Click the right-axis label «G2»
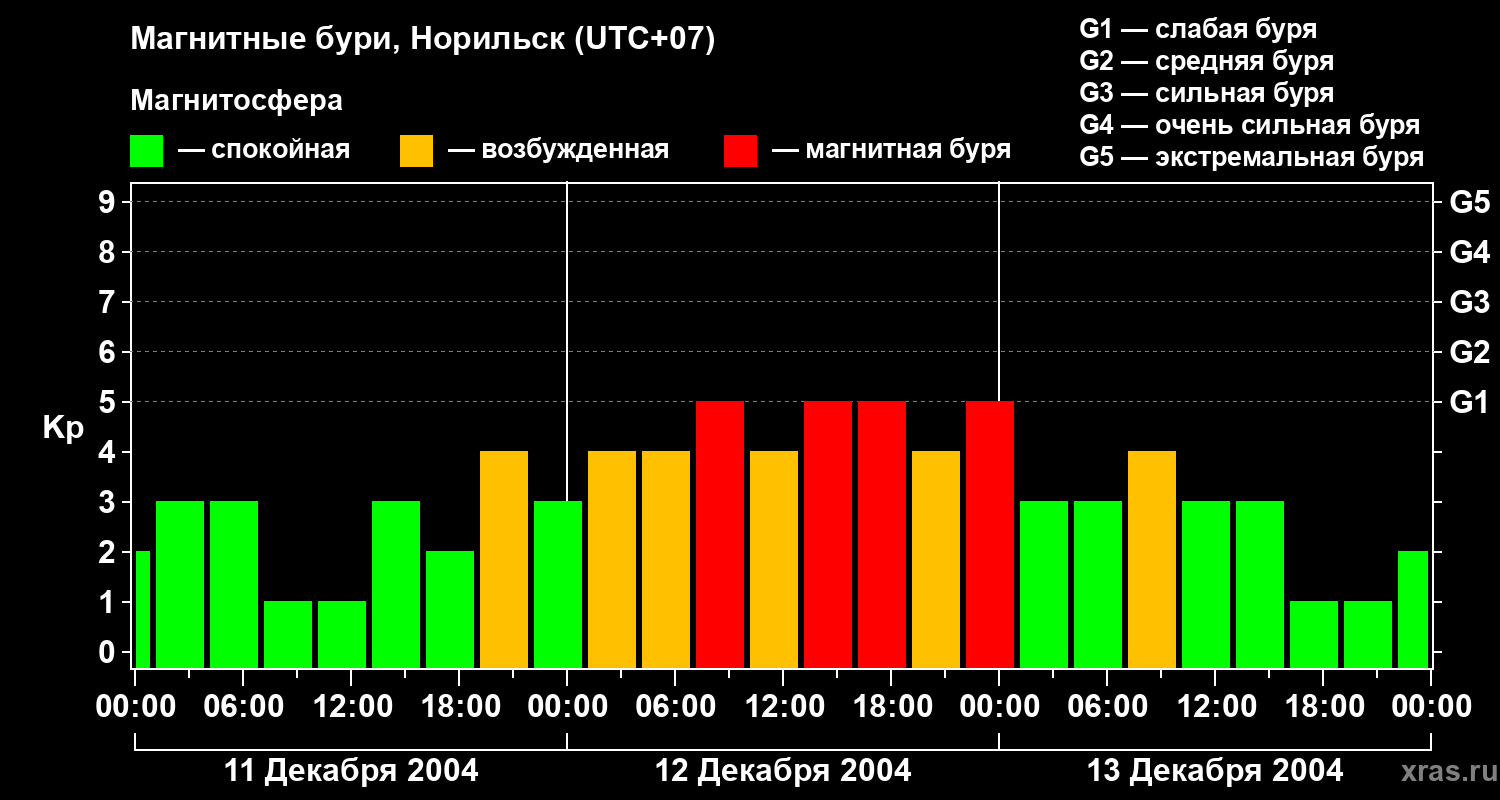 (1469, 352)
